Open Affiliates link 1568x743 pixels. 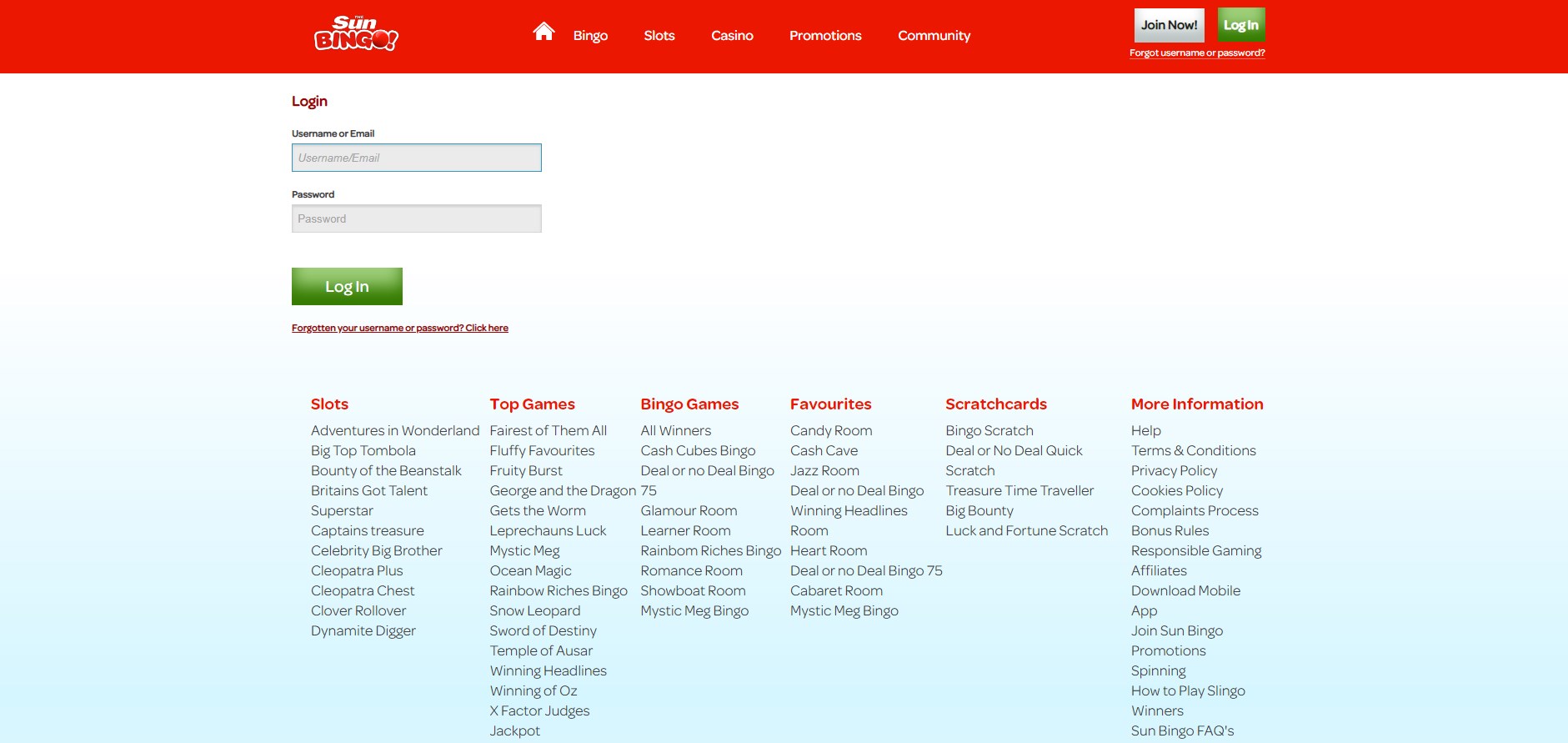pos(1159,570)
